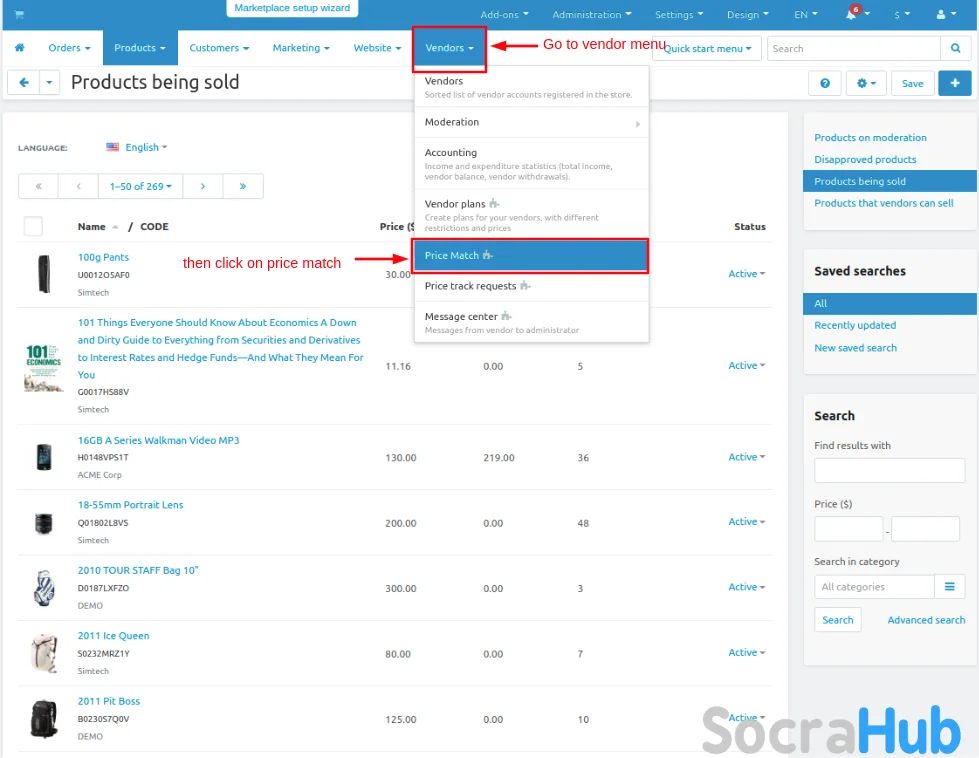Select Accounting in Vendors menu
This screenshot has height=758, width=979.
531,164
